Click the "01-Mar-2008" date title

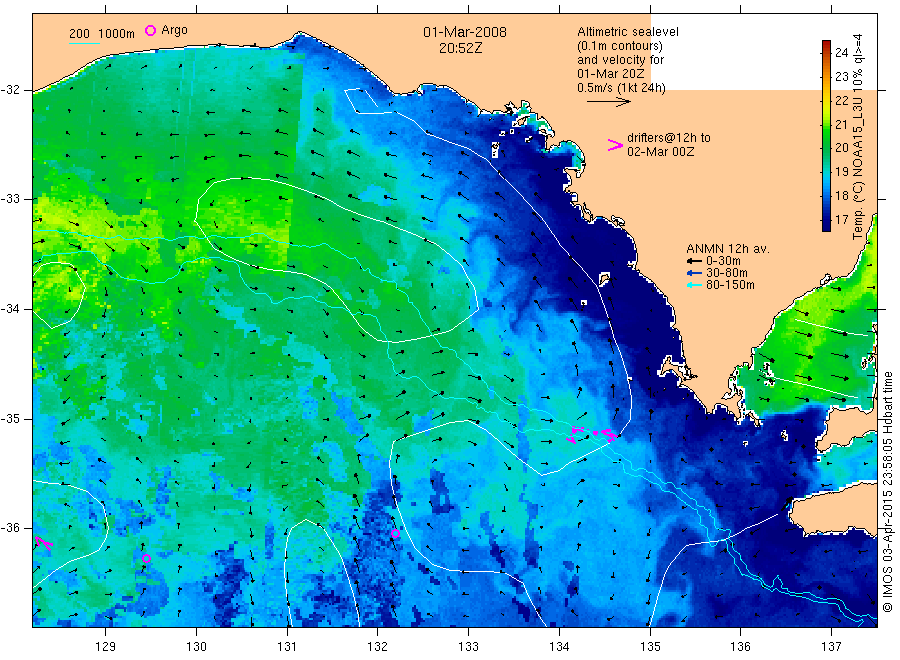pyautogui.click(x=465, y=32)
